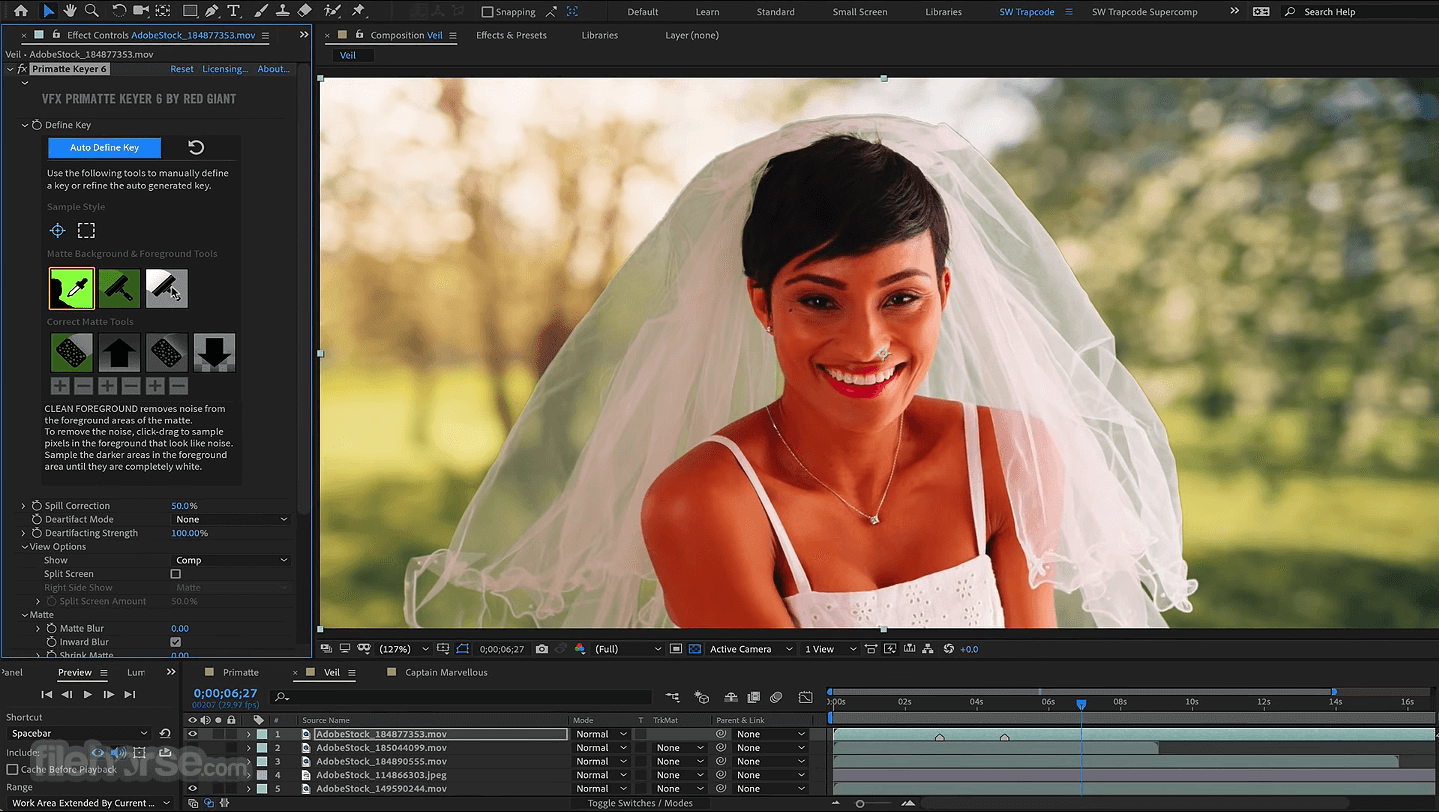This screenshot has height=812, width=1439.
Task: Enable motion blur icon in the timeline
Action: point(777,697)
